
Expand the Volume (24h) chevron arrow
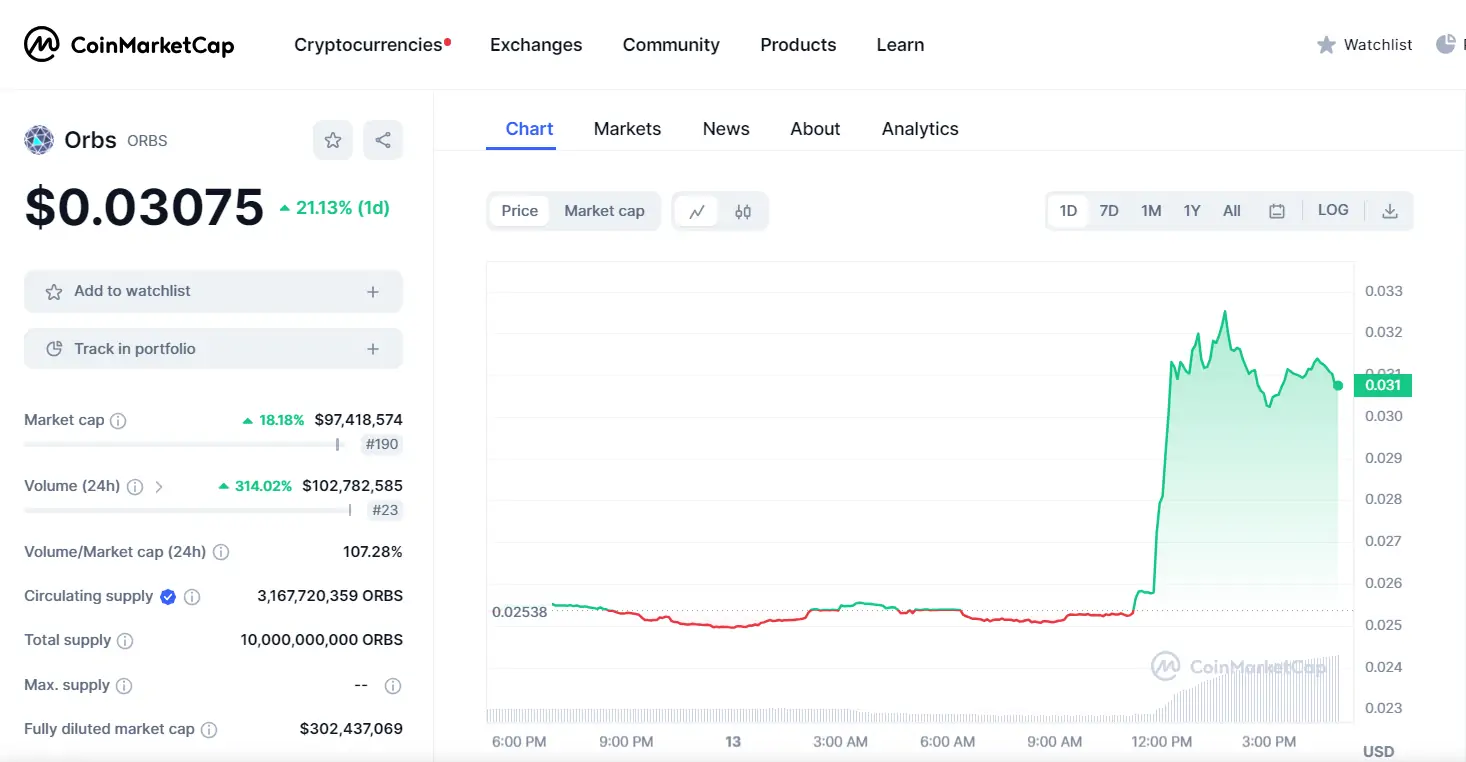(x=159, y=487)
